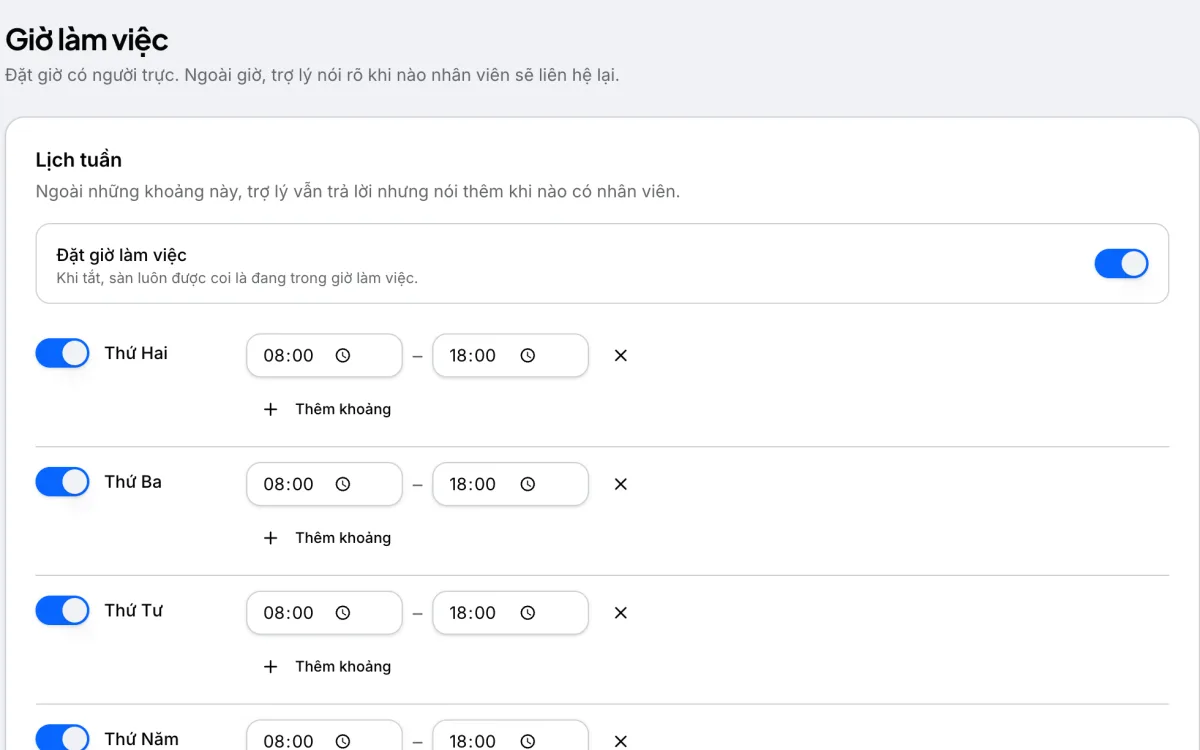Edit Thứ Hai start time 08:00 field

324,355
